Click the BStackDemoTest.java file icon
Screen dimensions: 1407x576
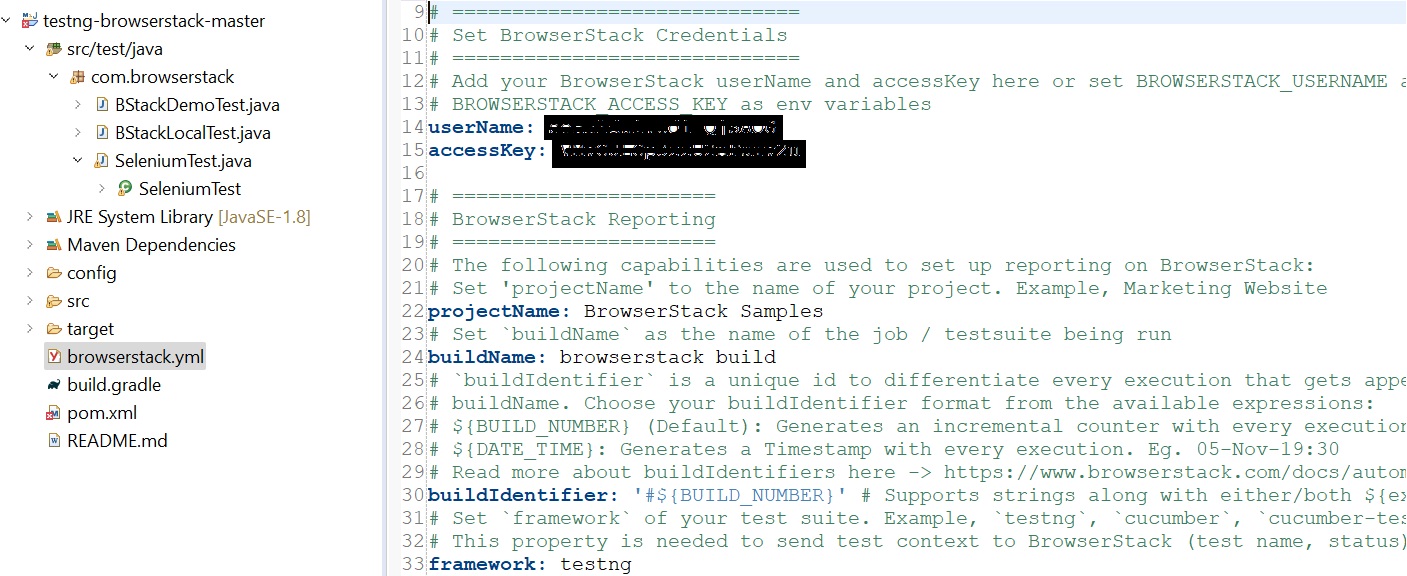[101, 105]
